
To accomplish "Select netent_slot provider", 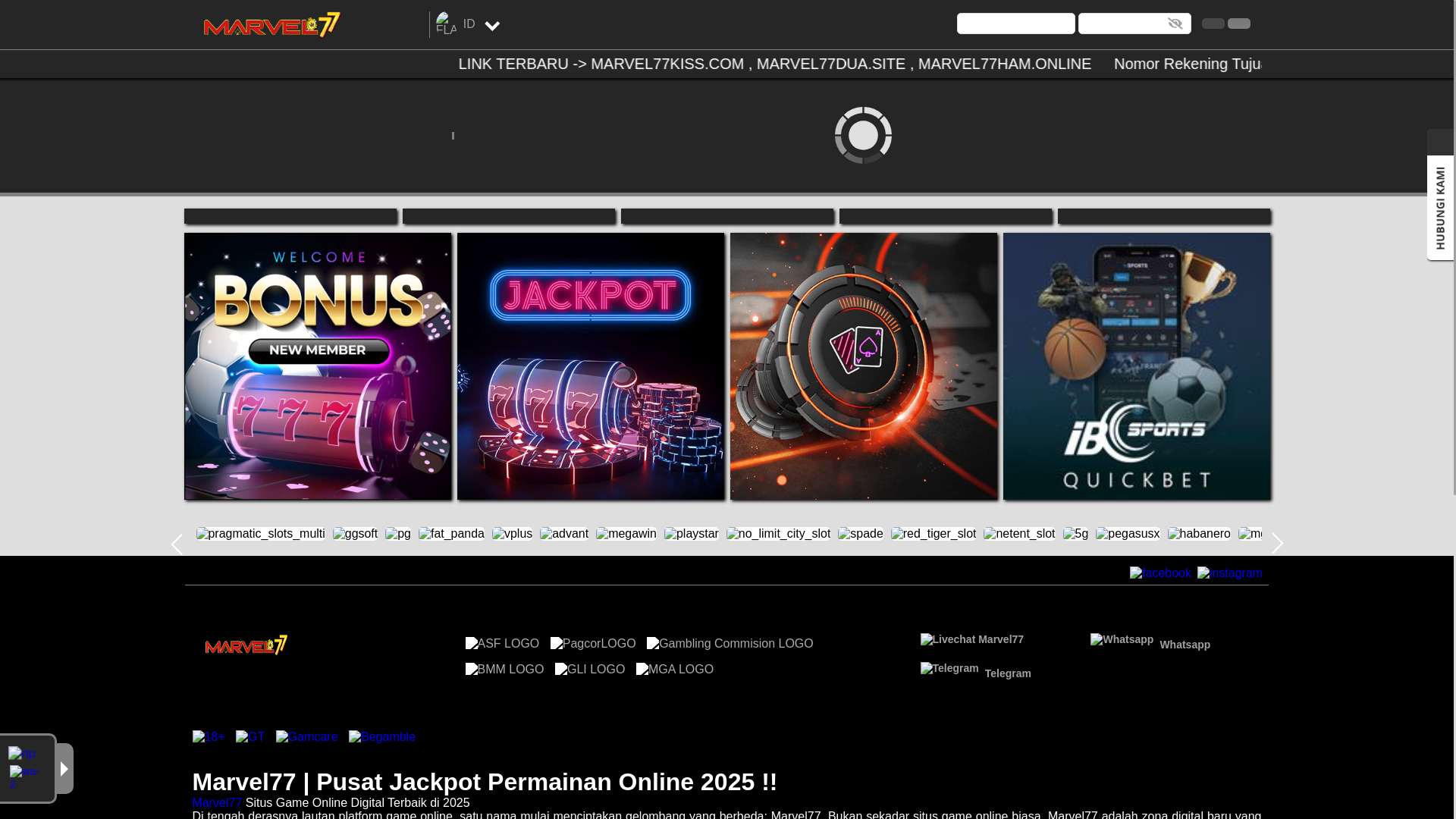I will pyautogui.click(x=1019, y=534).
